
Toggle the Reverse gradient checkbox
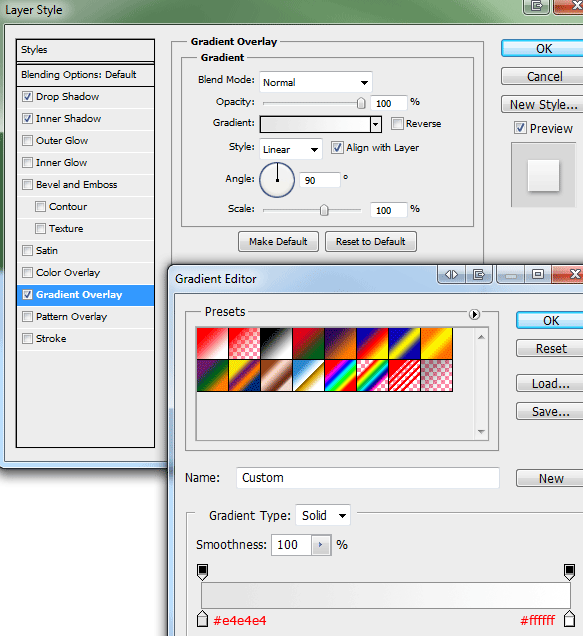point(398,124)
